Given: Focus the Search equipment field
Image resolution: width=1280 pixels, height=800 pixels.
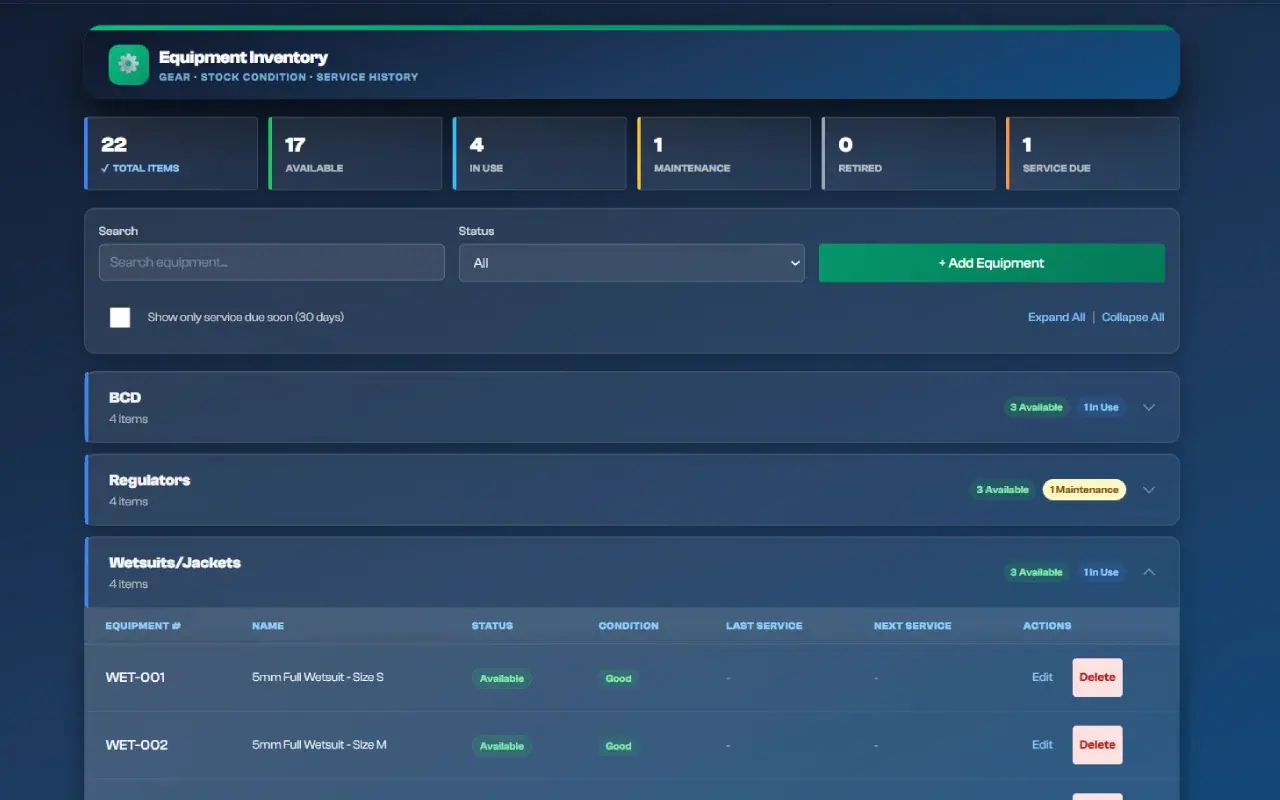Looking at the screenshot, I should click(272, 262).
